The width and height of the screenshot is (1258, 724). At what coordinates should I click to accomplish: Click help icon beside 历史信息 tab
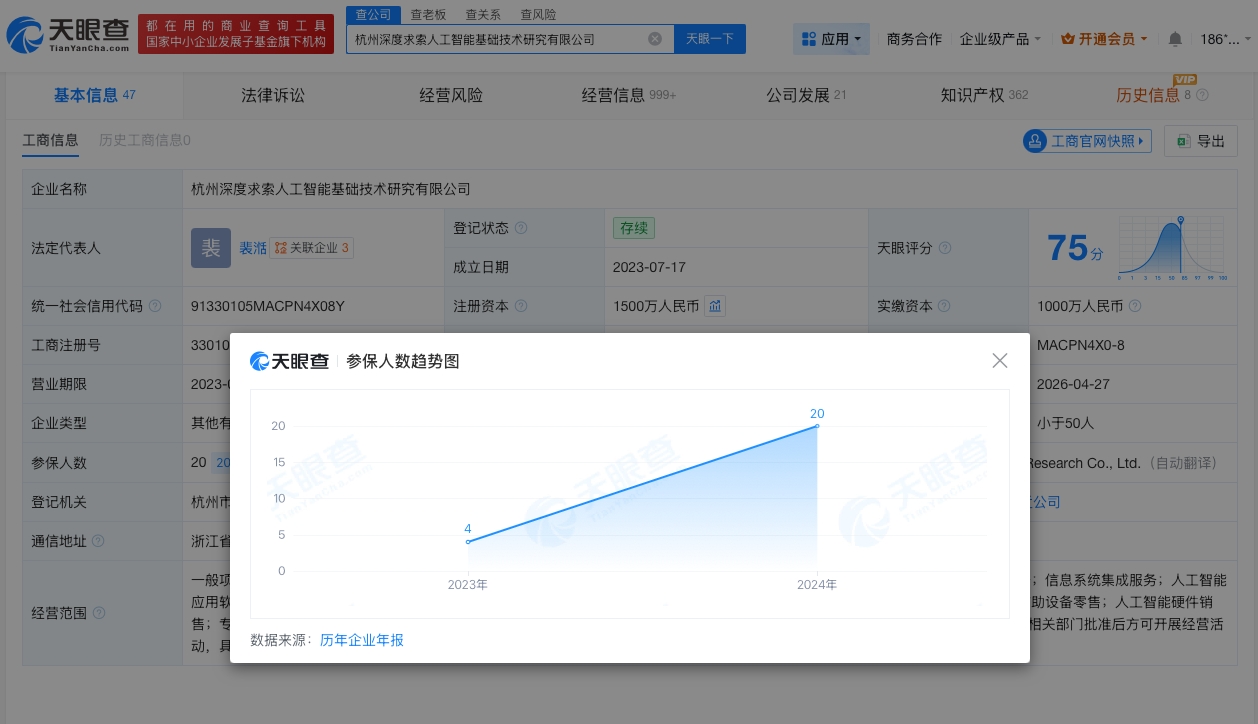(1203, 95)
